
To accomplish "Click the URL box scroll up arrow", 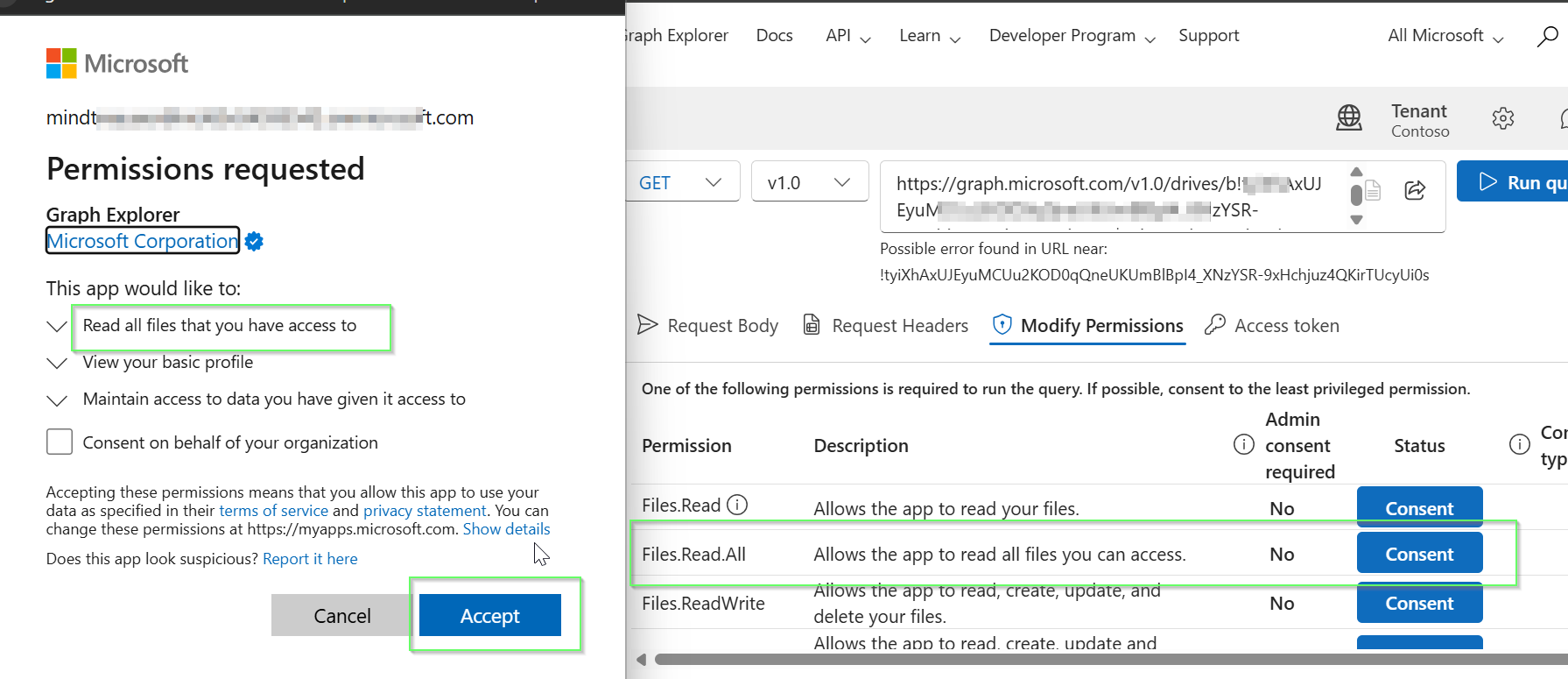I will coord(1356,172).
